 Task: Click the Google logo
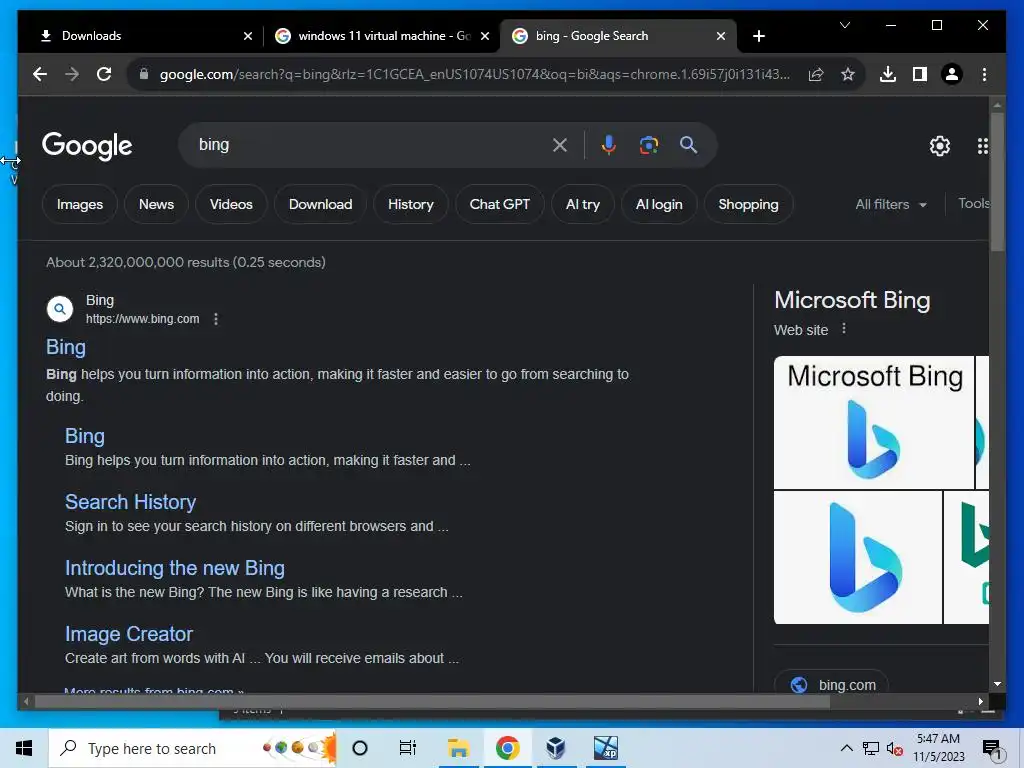tap(87, 146)
